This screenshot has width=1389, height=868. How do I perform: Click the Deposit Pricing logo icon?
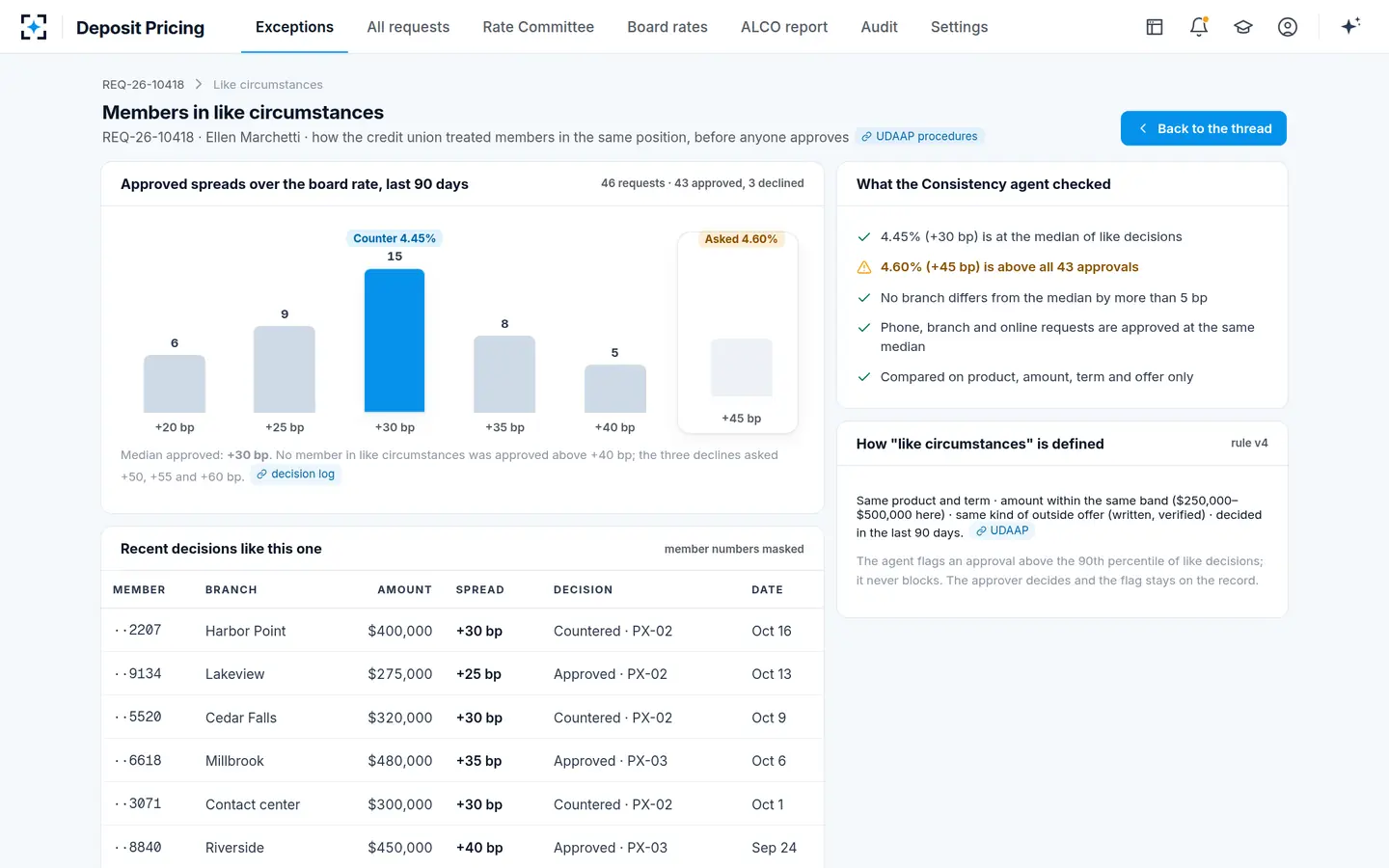point(34,27)
